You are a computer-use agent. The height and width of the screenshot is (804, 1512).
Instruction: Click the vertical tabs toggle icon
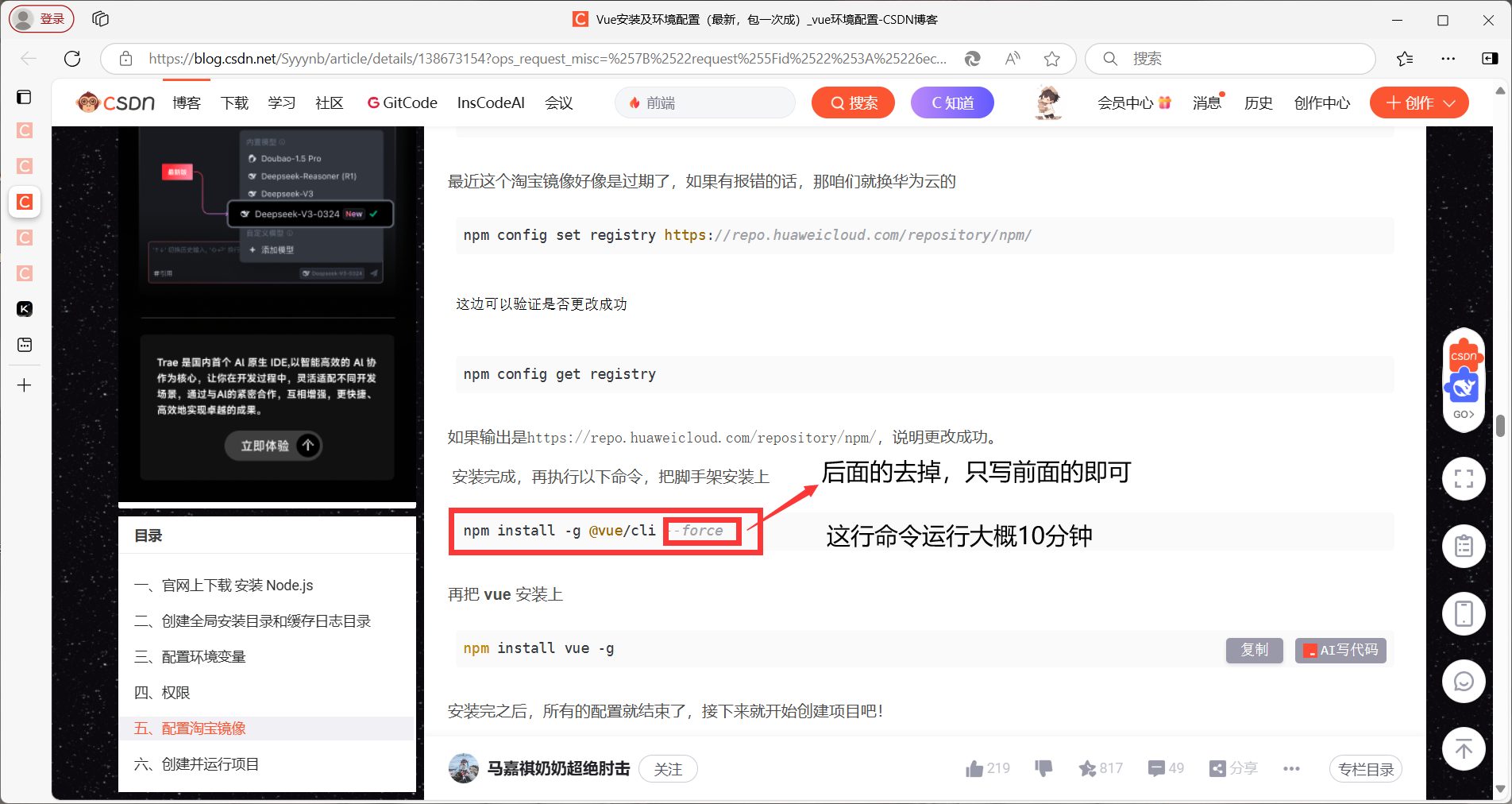tap(25, 97)
